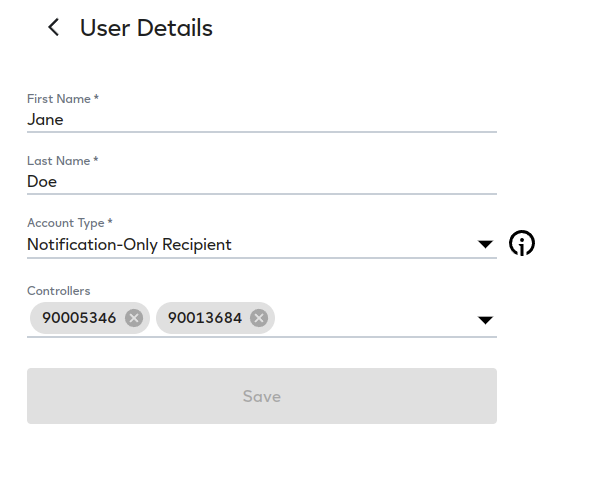Click the Account Type field label
This screenshot has width=590, height=498.
pos(66,223)
